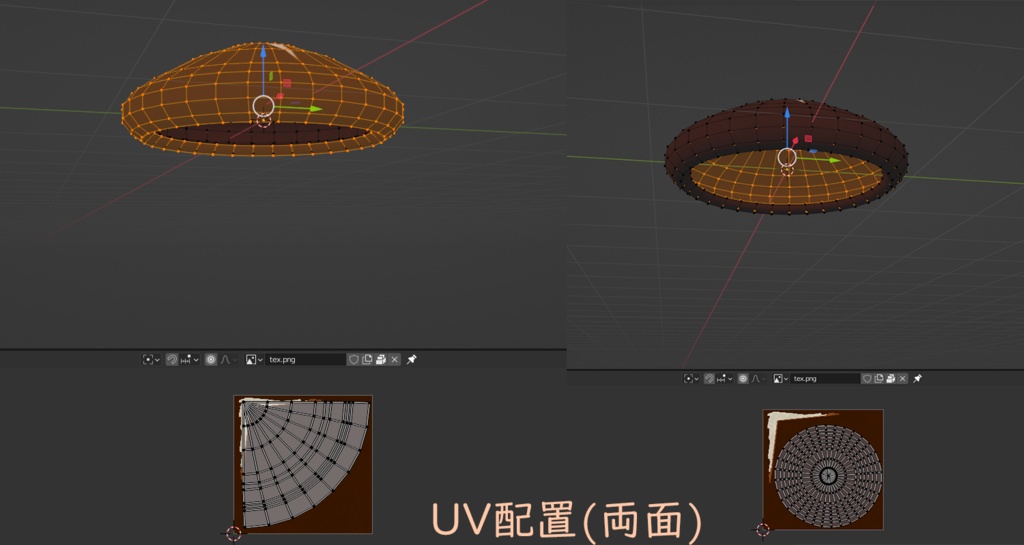This screenshot has height=545, width=1024.
Task: Click red plane handle in left viewport gizmo
Action: (287, 83)
